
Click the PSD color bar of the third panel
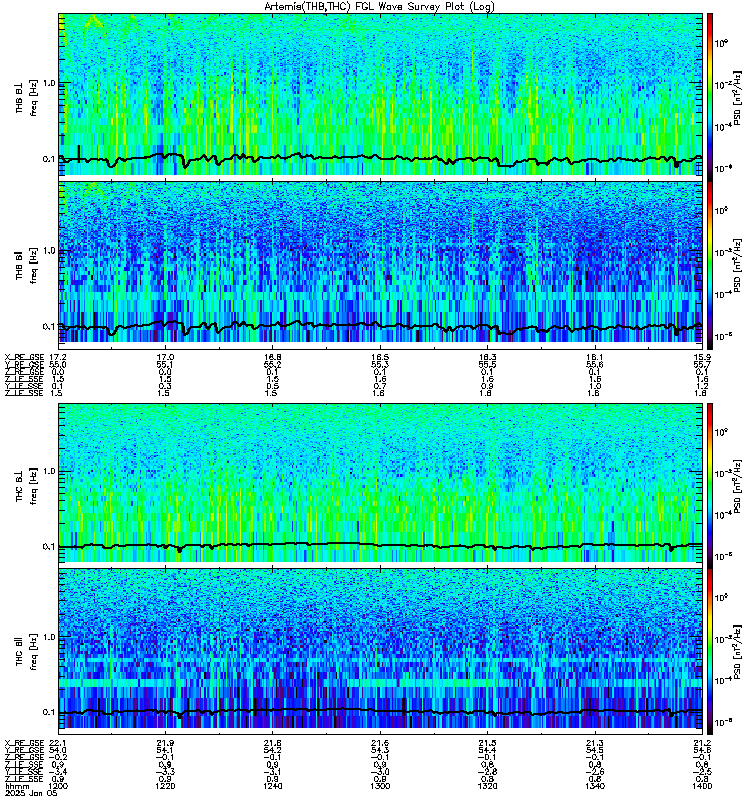point(710,485)
